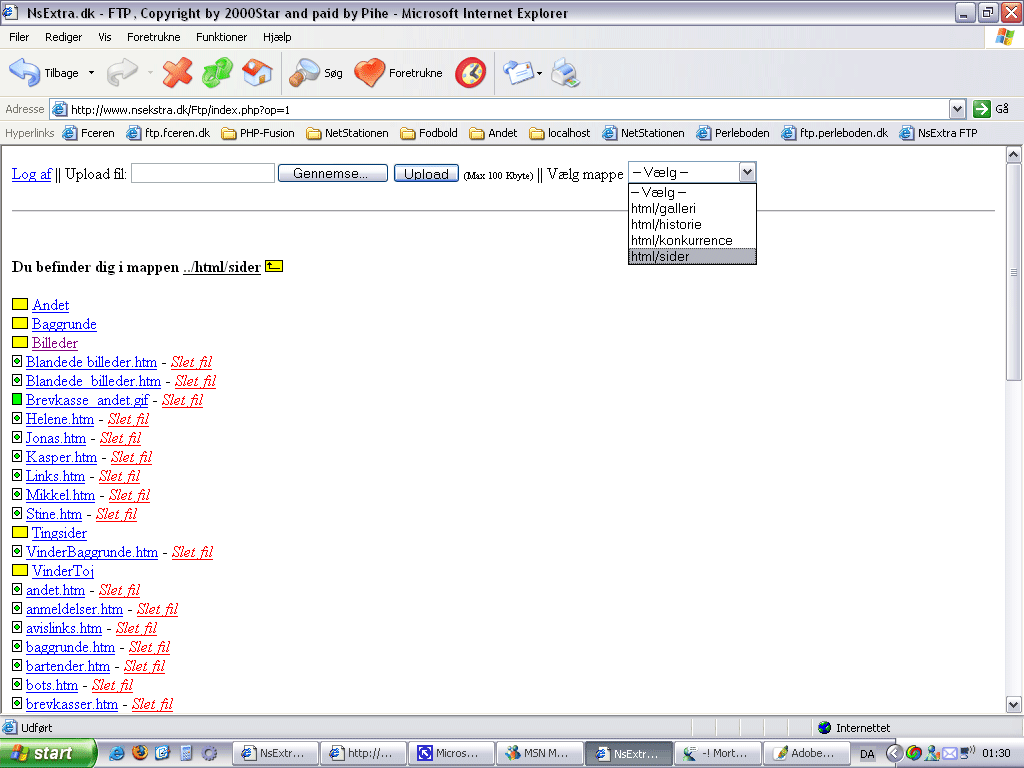The width and height of the screenshot is (1024, 768).
Task: Open the Home page icon
Action: pos(257,73)
